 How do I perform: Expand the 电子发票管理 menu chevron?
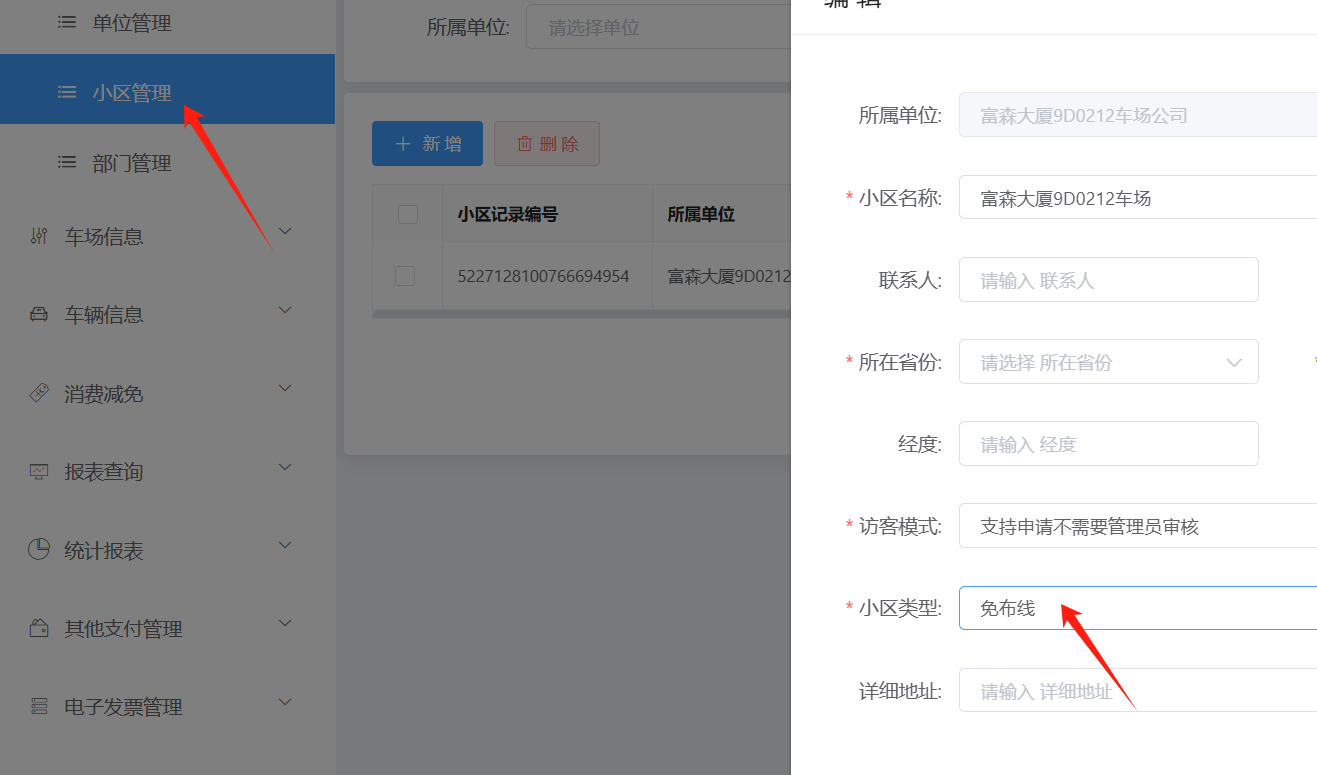coord(285,701)
